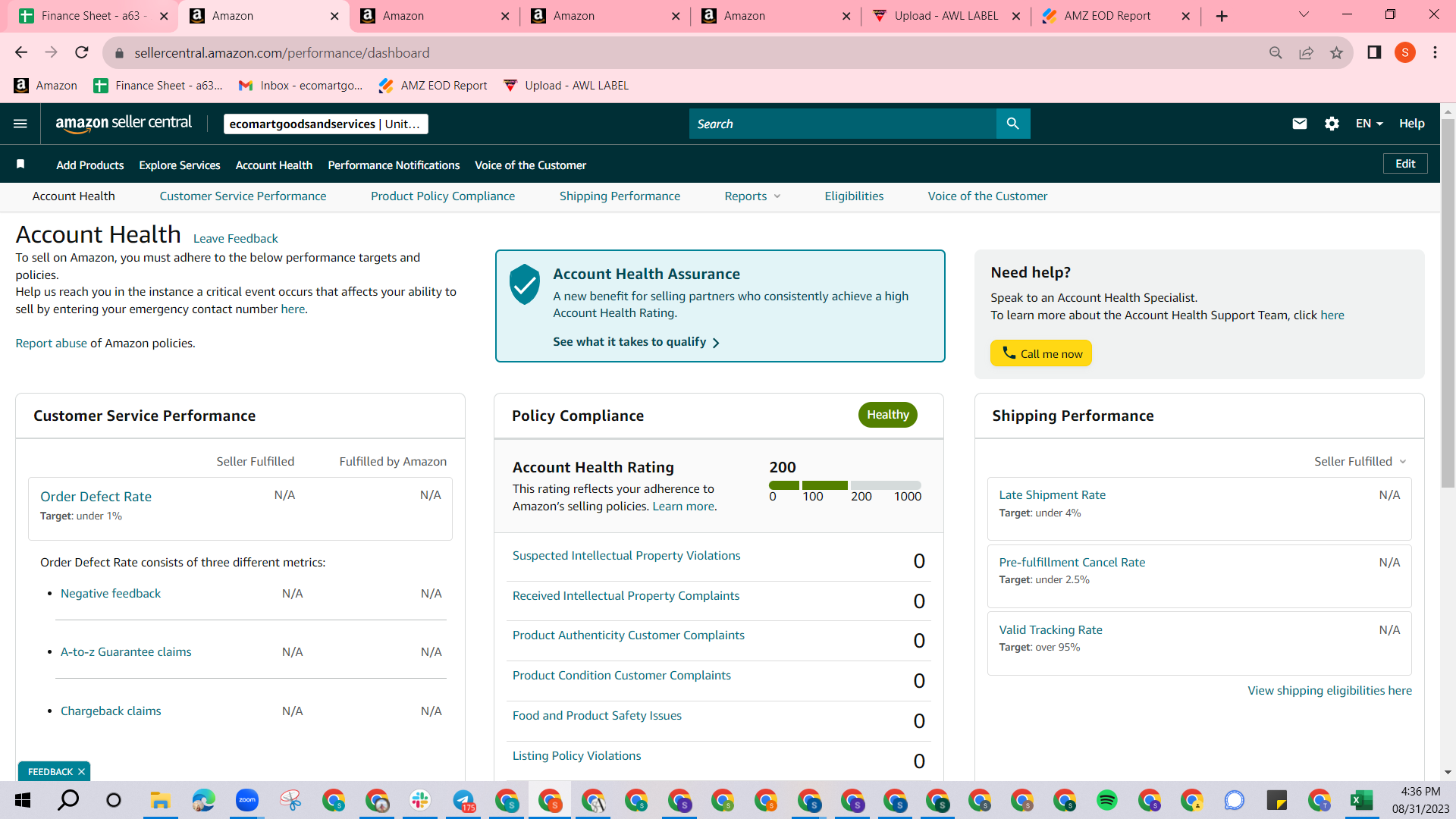Viewport: 1456px width, 819px height.
Task: Open the Shipping Performance tab
Action: [x=620, y=196]
